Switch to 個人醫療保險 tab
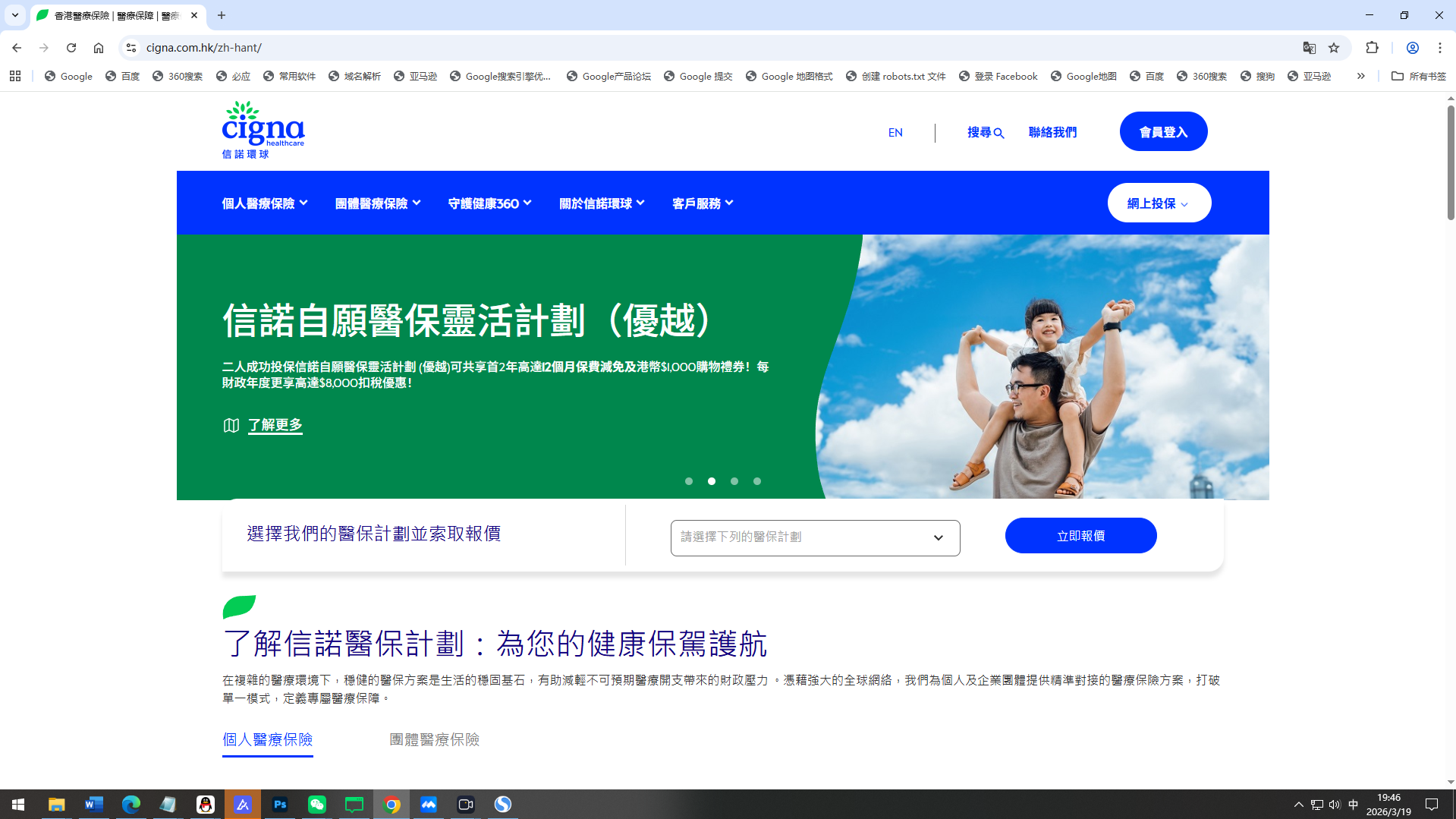Screen dimensions: 1456x819 pyautogui.click(x=267, y=739)
